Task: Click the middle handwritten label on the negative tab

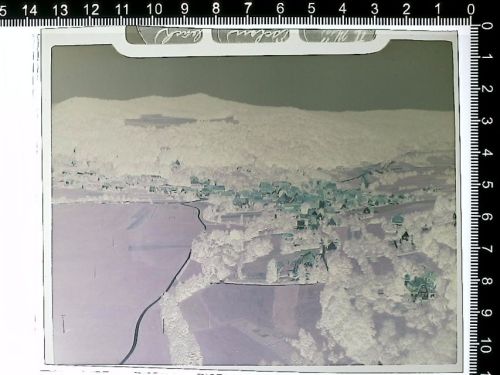Action: click(251, 35)
